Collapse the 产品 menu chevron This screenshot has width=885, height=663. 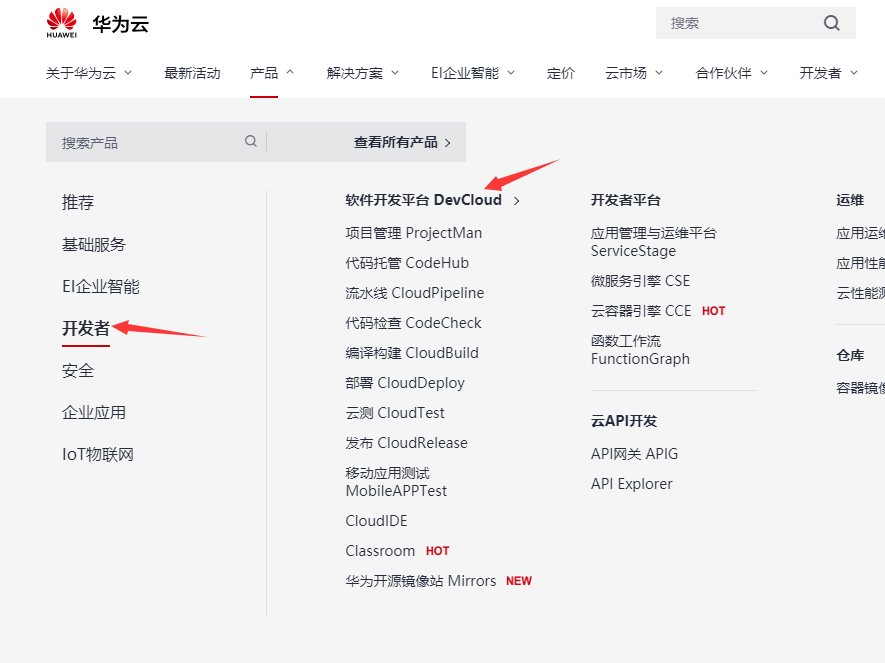(x=290, y=72)
